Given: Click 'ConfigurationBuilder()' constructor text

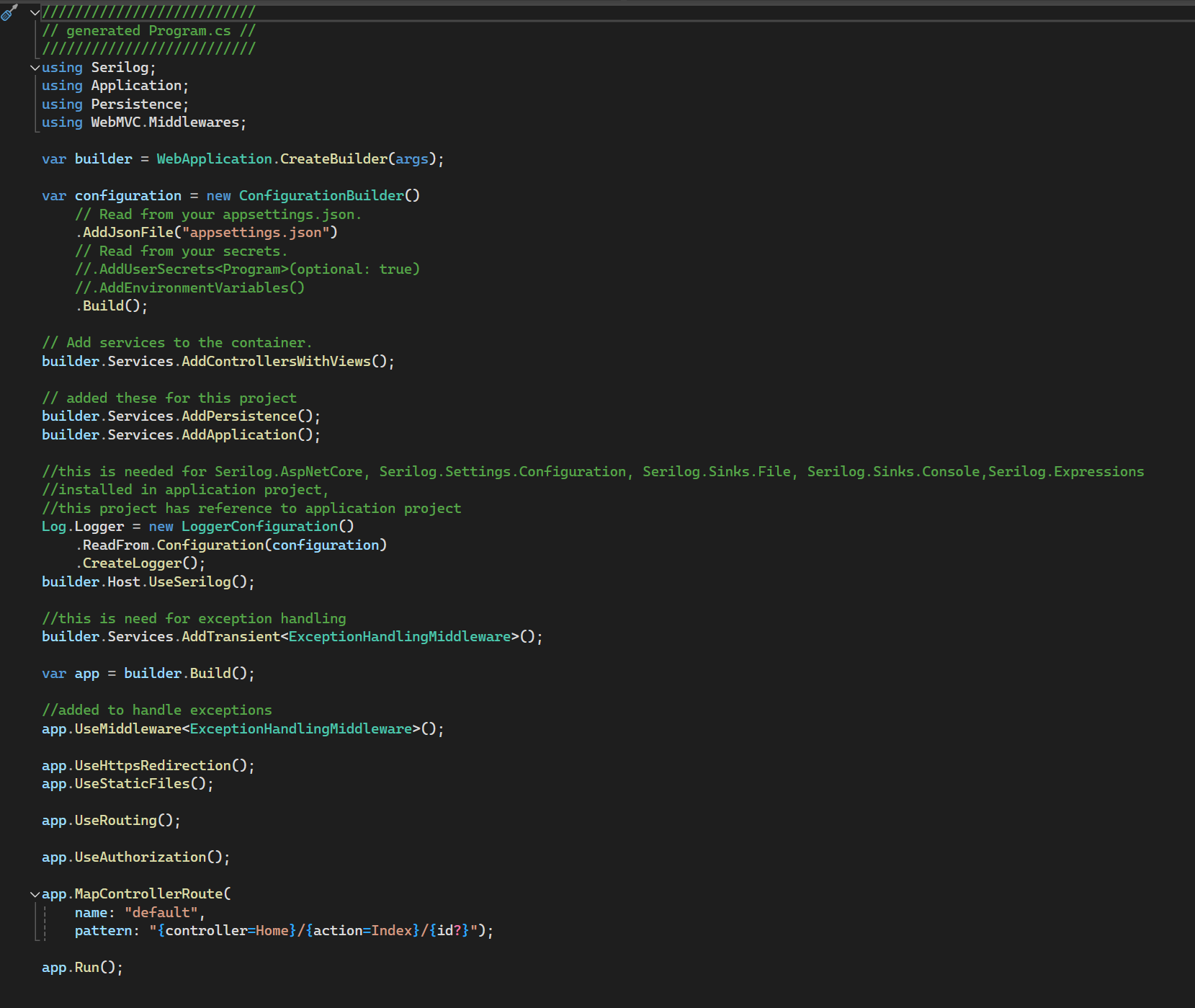Looking at the screenshot, I should (x=329, y=196).
